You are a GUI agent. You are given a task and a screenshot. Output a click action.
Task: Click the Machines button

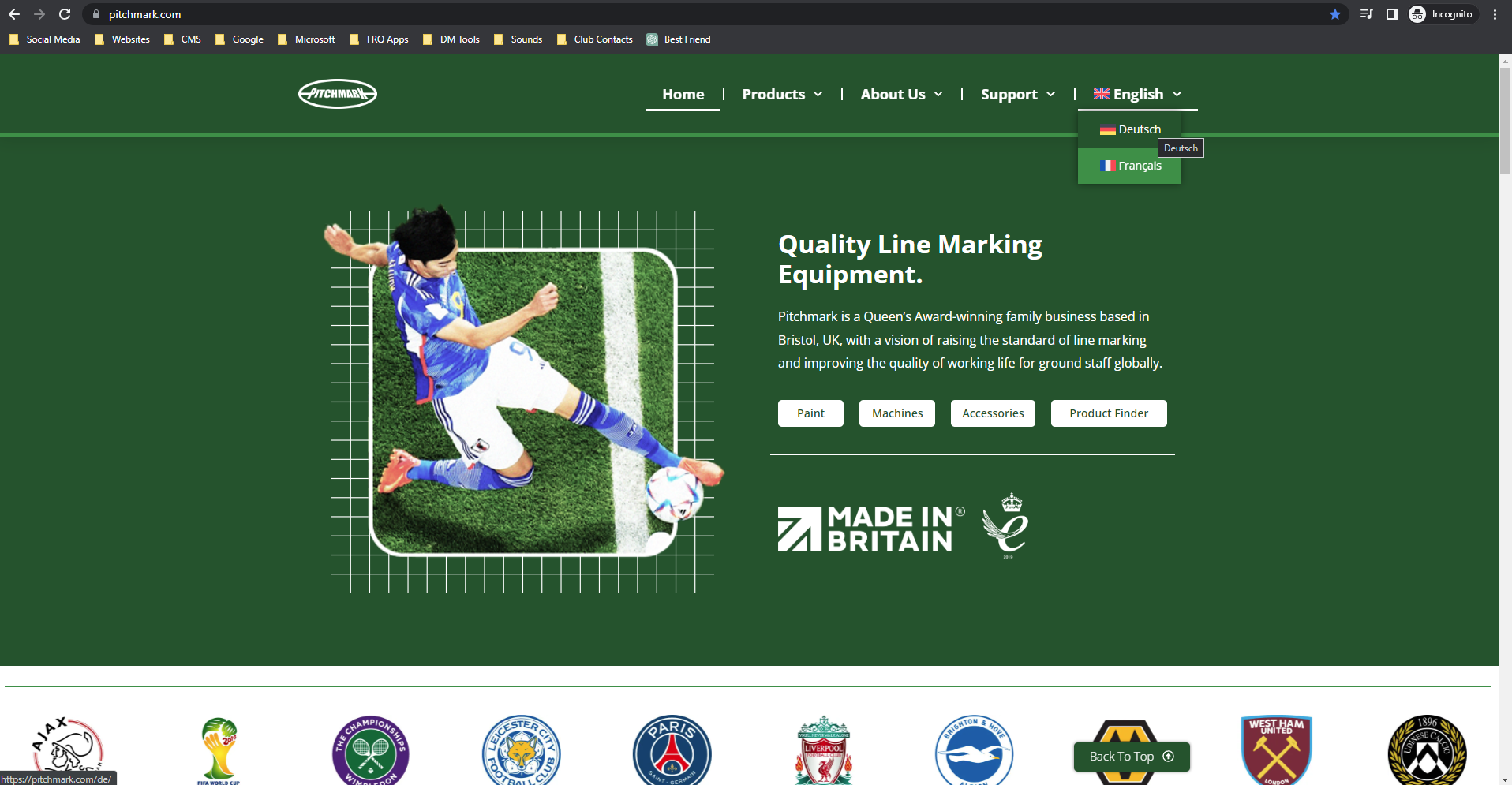pyautogui.click(x=897, y=413)
